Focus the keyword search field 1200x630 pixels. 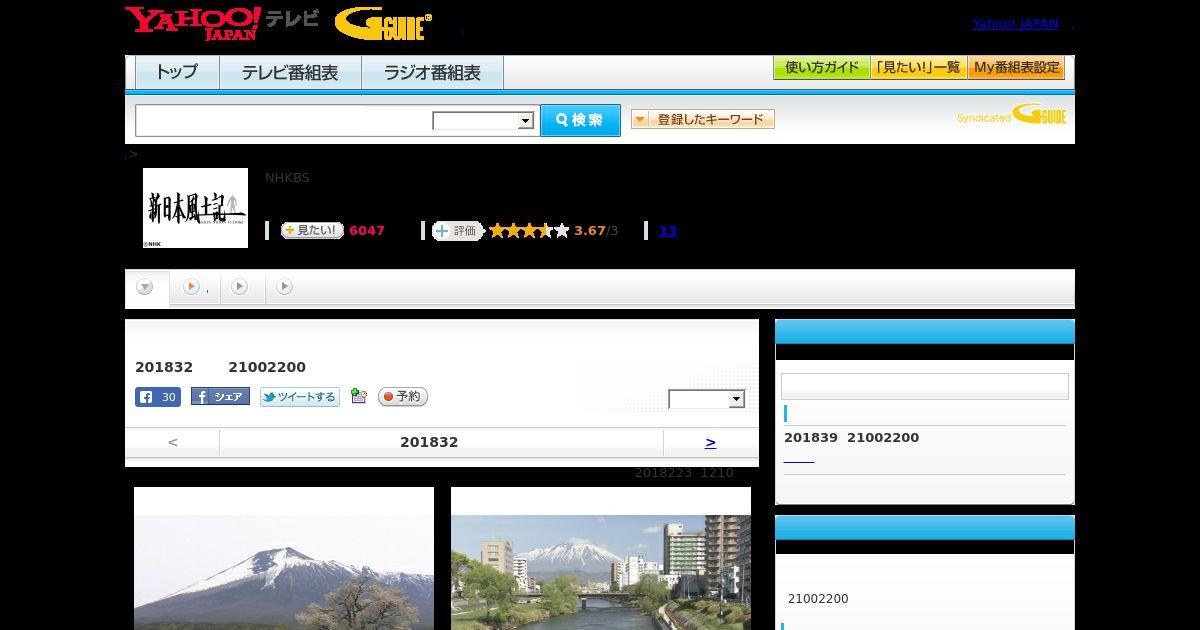284,120
